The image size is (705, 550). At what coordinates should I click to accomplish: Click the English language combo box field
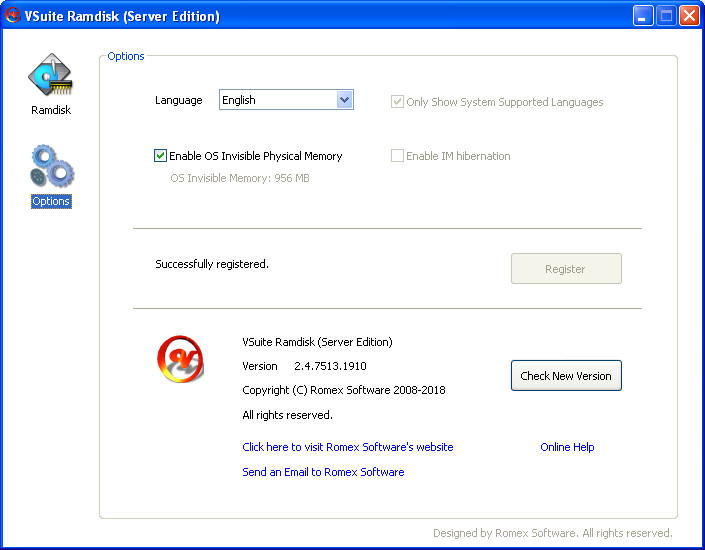point(286,100)
